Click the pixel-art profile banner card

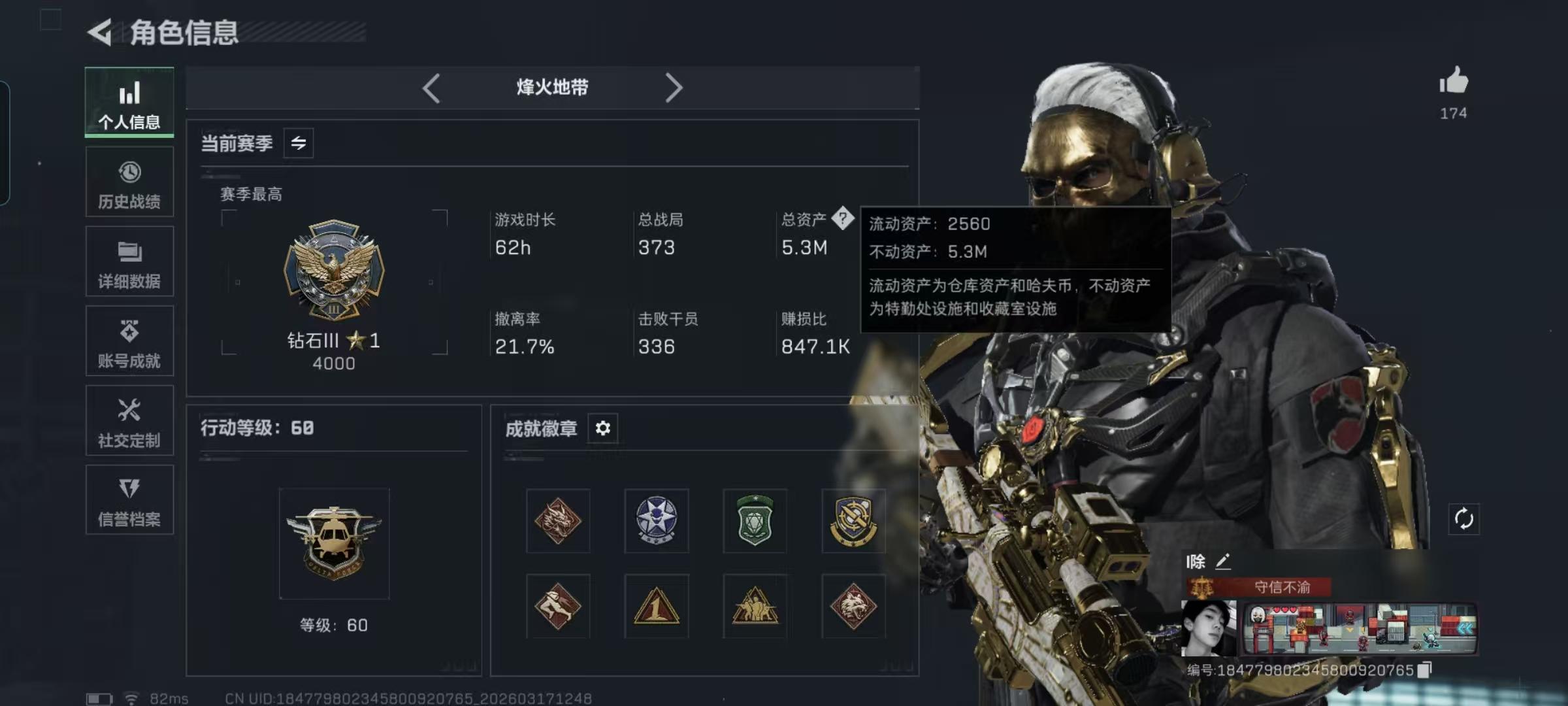pyautogui.click(x=1359, y=629)
